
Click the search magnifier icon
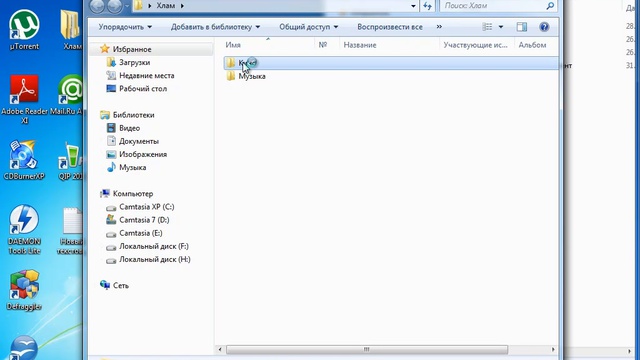click(x=550, y=6)
